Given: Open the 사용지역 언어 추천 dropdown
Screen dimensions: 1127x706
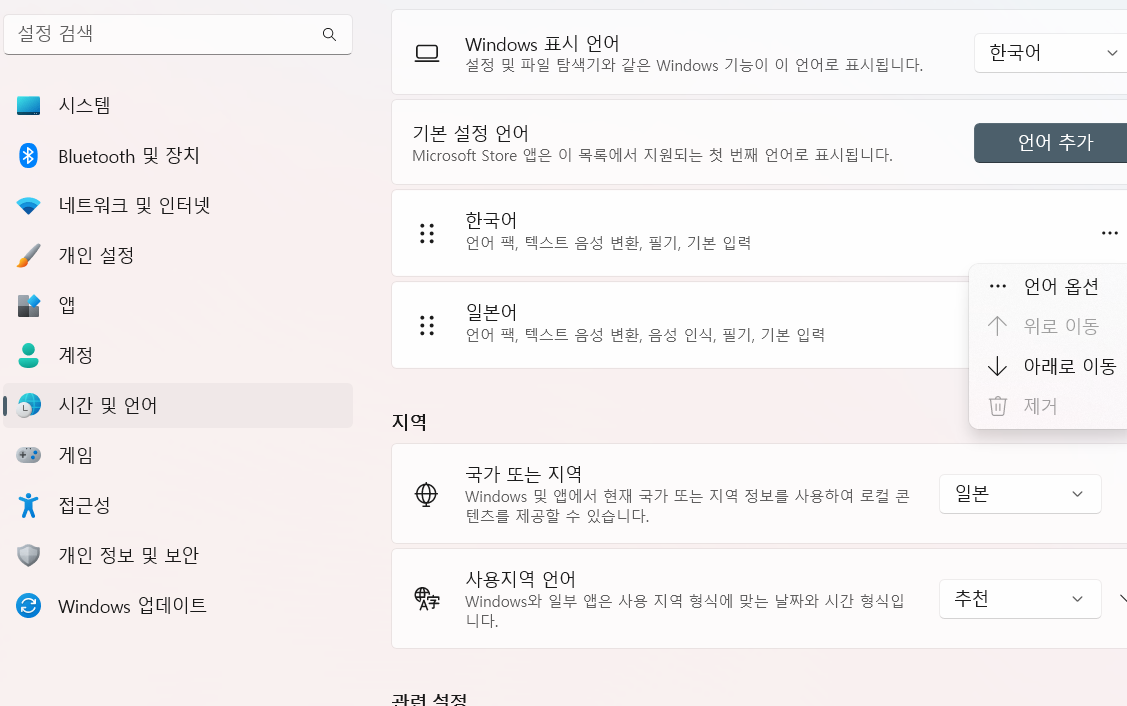Looking at the screenshot, I should click(1019, 599).
